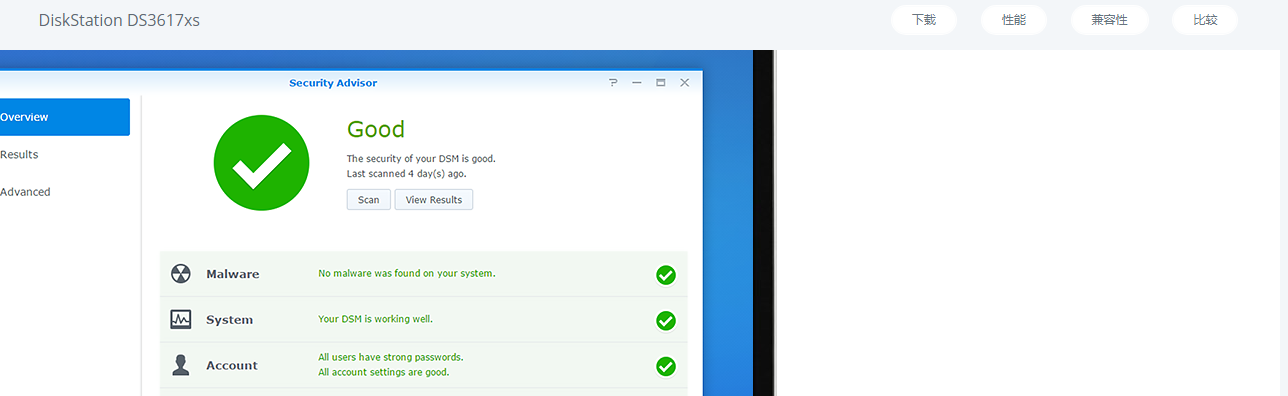Viewport: 1288px width, 396px height.
Task: Start a security Scan
Action: (369, 200)
